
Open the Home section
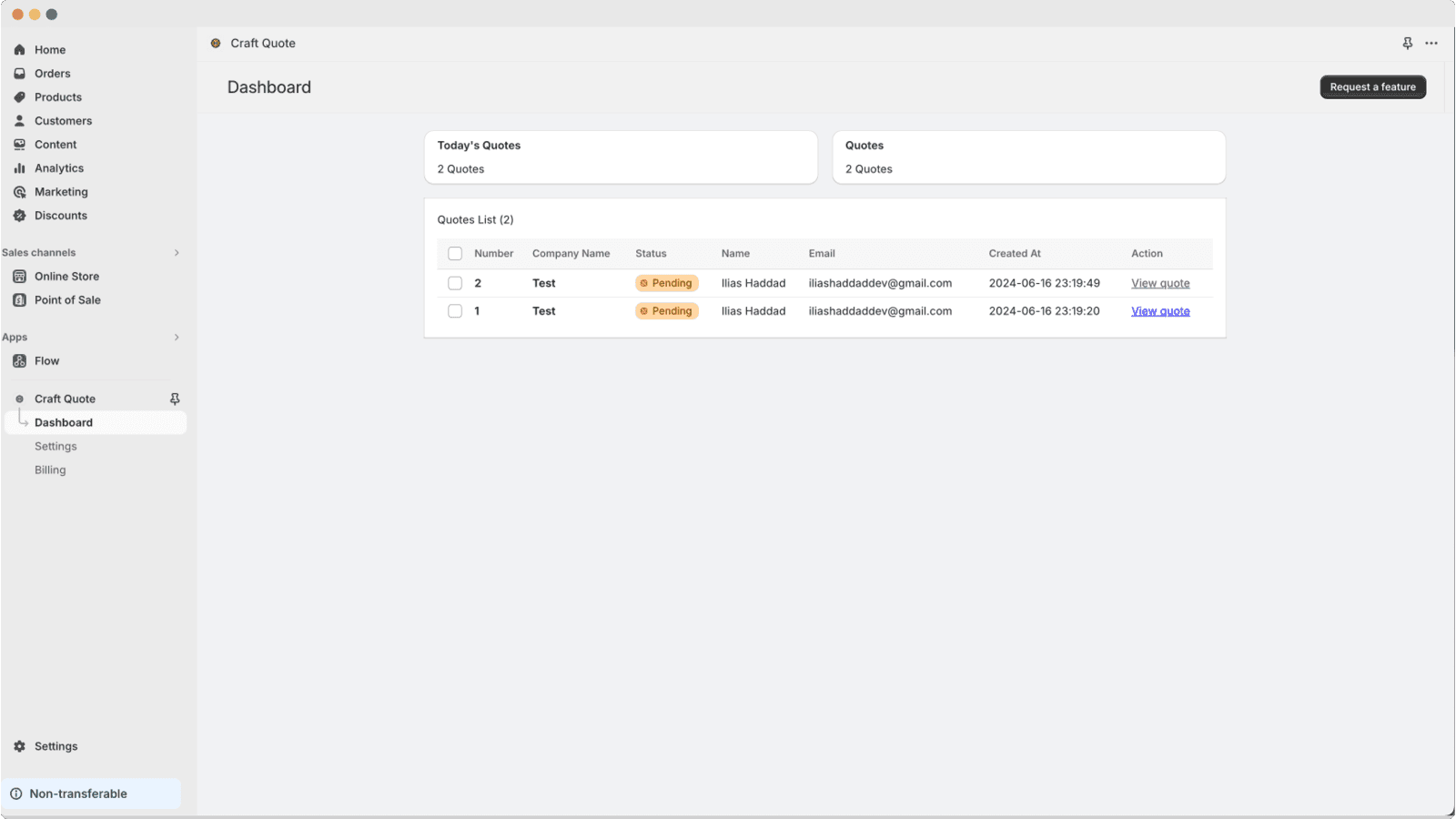[20, 49]
